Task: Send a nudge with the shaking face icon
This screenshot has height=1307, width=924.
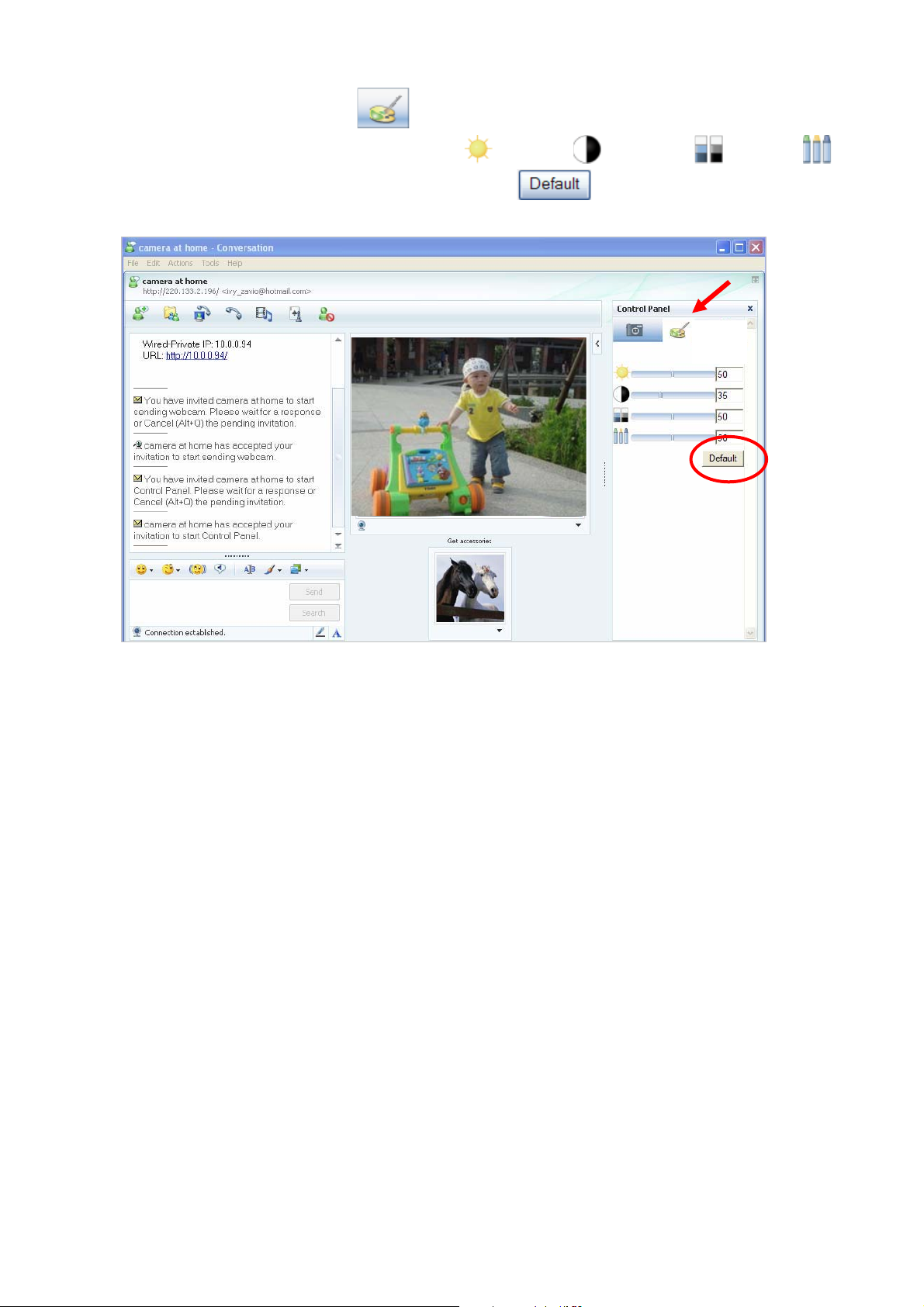Action: pos(197,569)
